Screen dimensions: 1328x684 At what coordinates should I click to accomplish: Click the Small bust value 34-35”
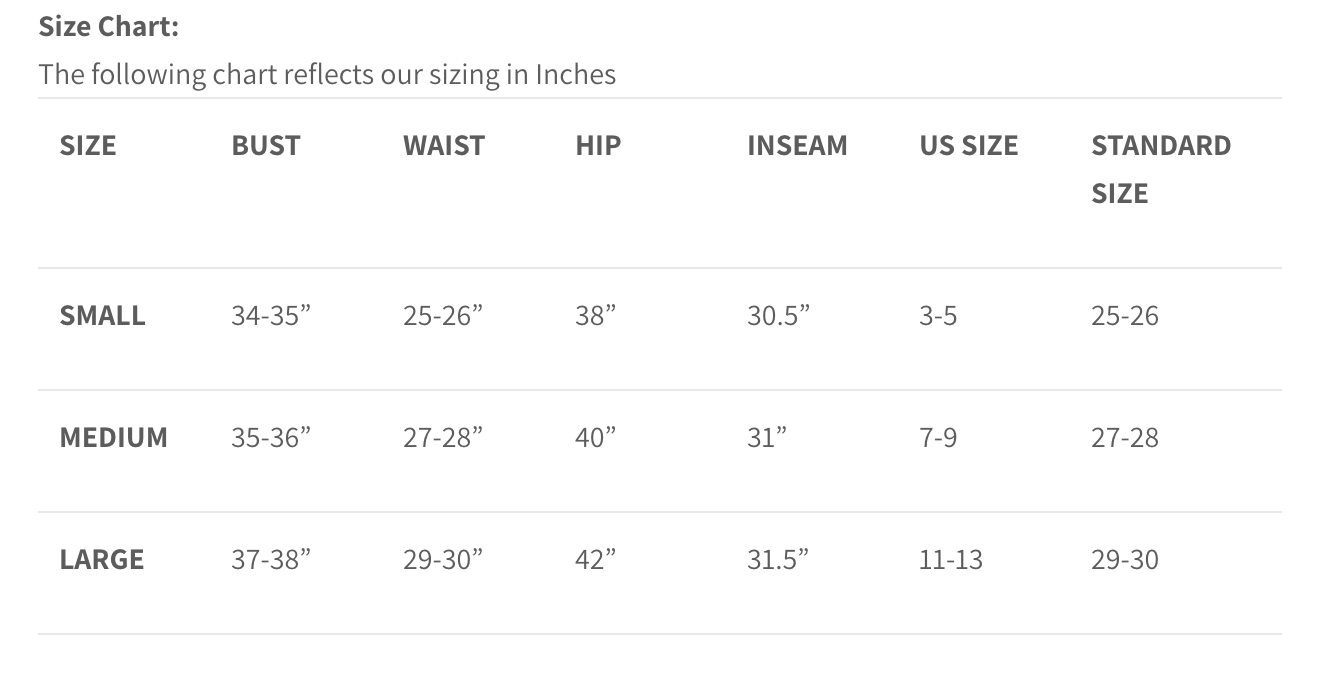pyautogui.click(x=271, y=316)
